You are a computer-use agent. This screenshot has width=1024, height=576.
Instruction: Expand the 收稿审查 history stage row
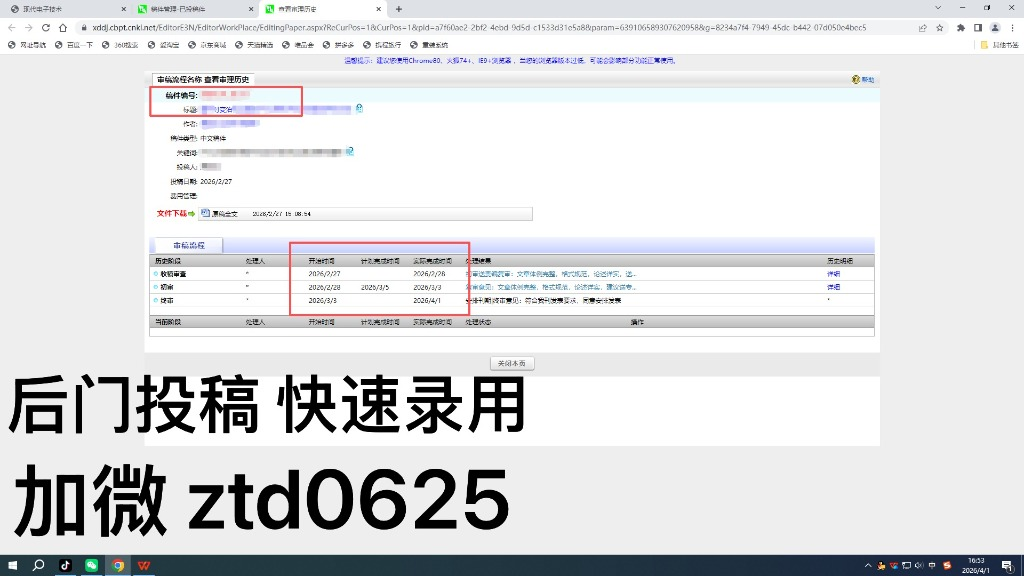pyautogui.click(x=155, y=274)
